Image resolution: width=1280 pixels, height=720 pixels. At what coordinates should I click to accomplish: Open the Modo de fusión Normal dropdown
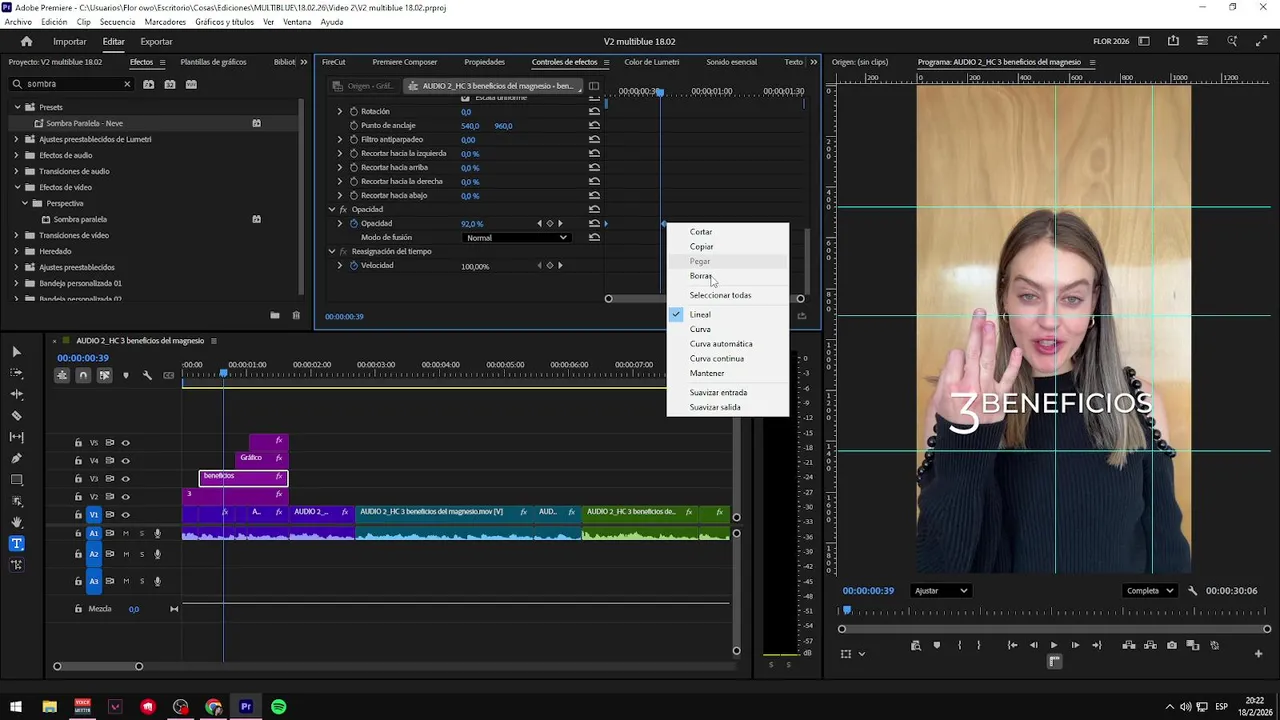coord(517,237)
